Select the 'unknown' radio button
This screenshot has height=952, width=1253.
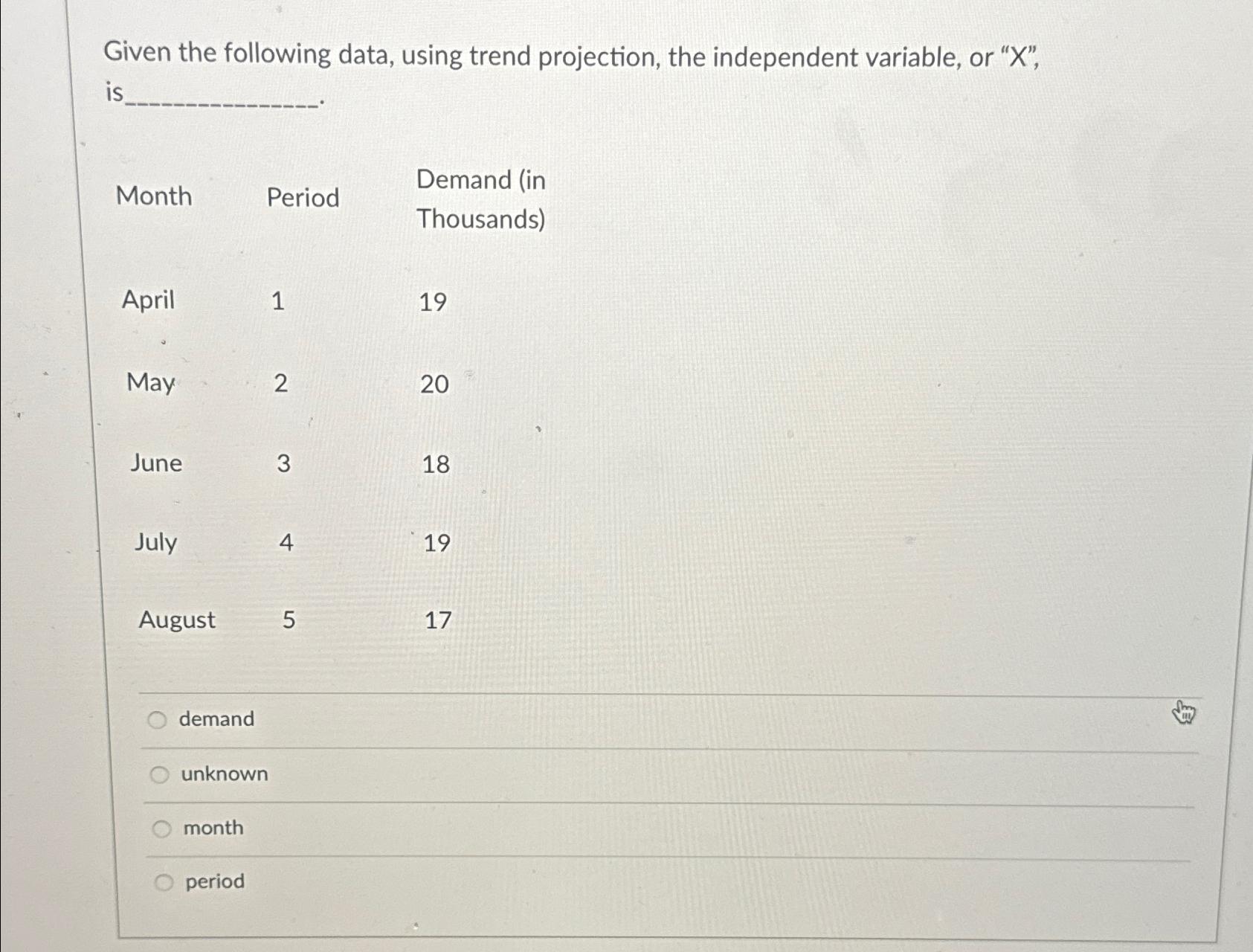[161, 773]
